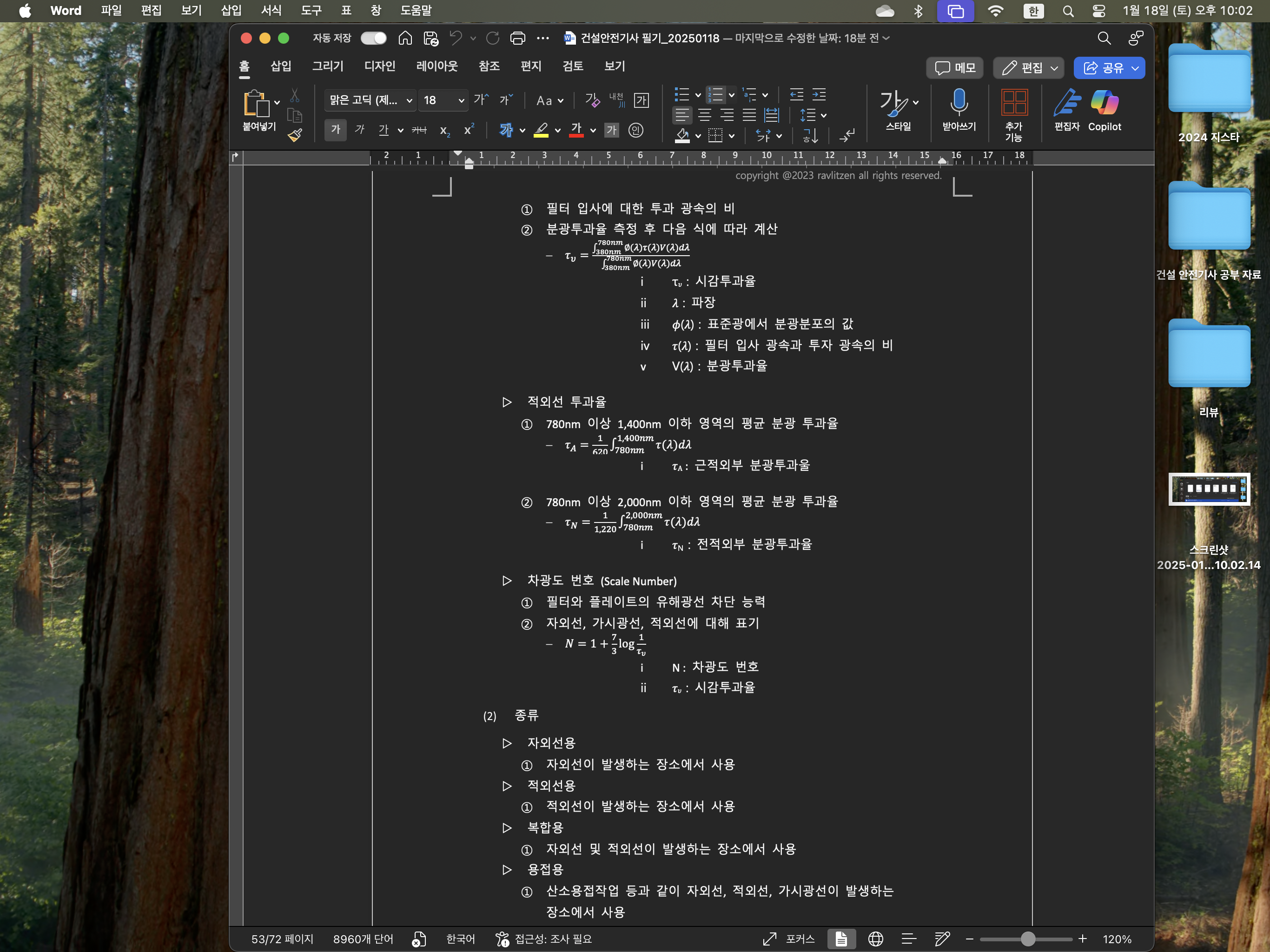1270x952 pixels.
Task: Switch to the 레이아웃 ribbon tab
Action: pos(437,66)
